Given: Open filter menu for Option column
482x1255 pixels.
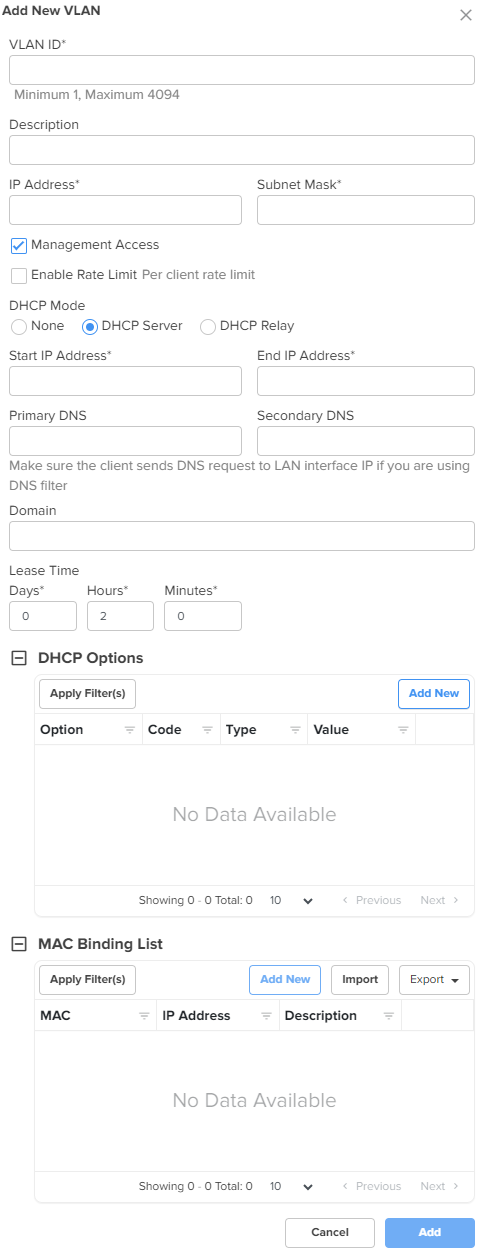Looking at the screenshot, I should click(x=129, y=730).
